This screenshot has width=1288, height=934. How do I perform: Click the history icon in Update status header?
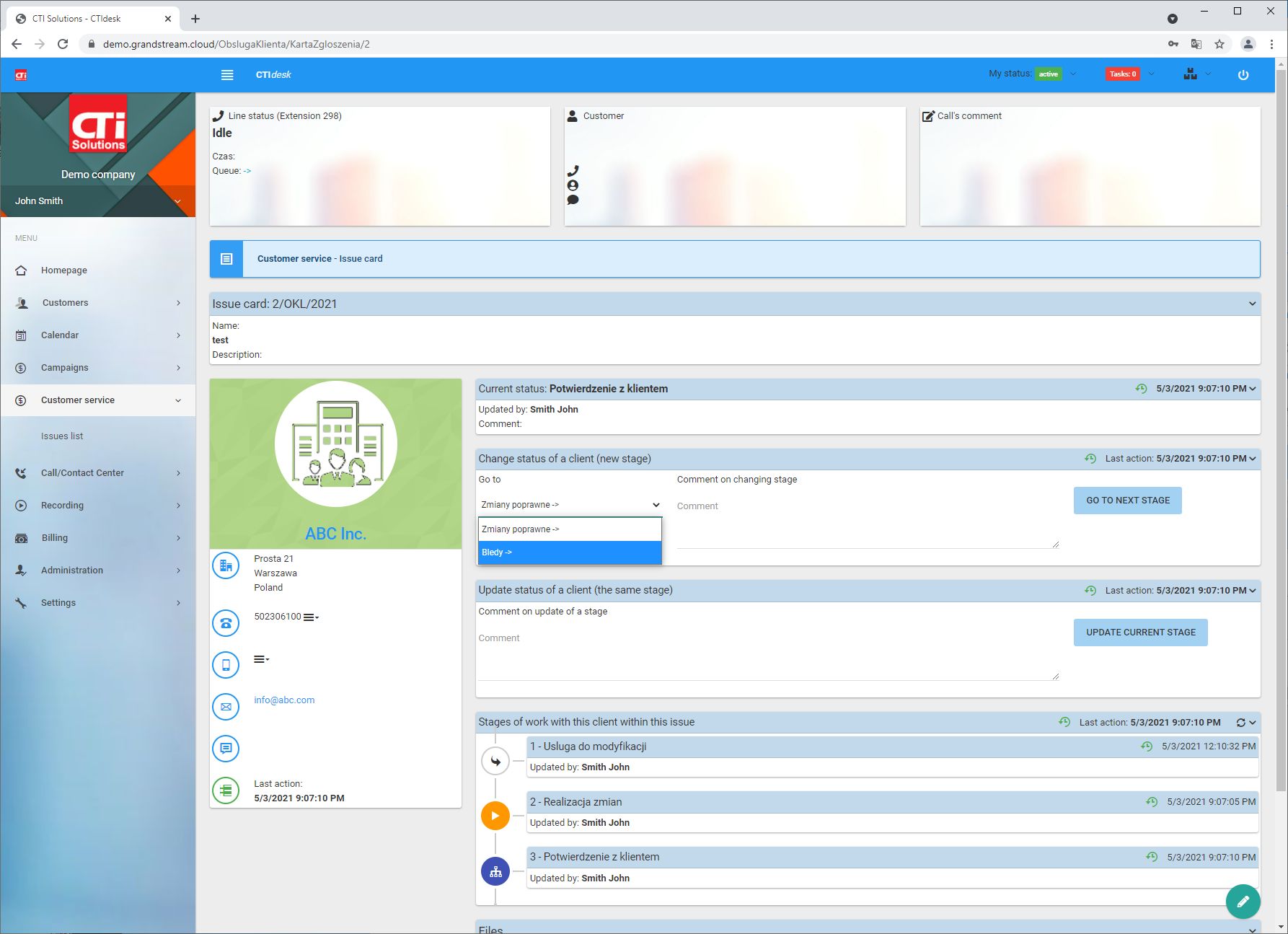[1090, 590]
